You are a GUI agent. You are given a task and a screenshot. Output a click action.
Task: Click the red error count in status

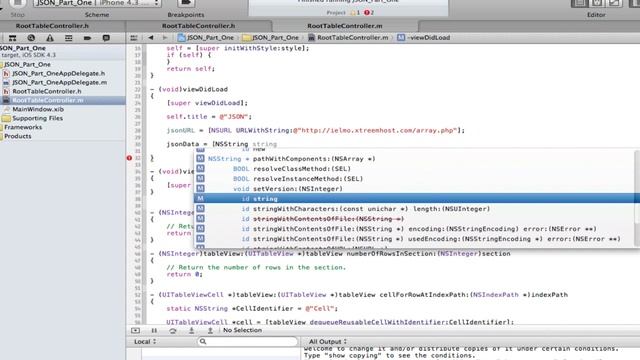coord(369,13)
